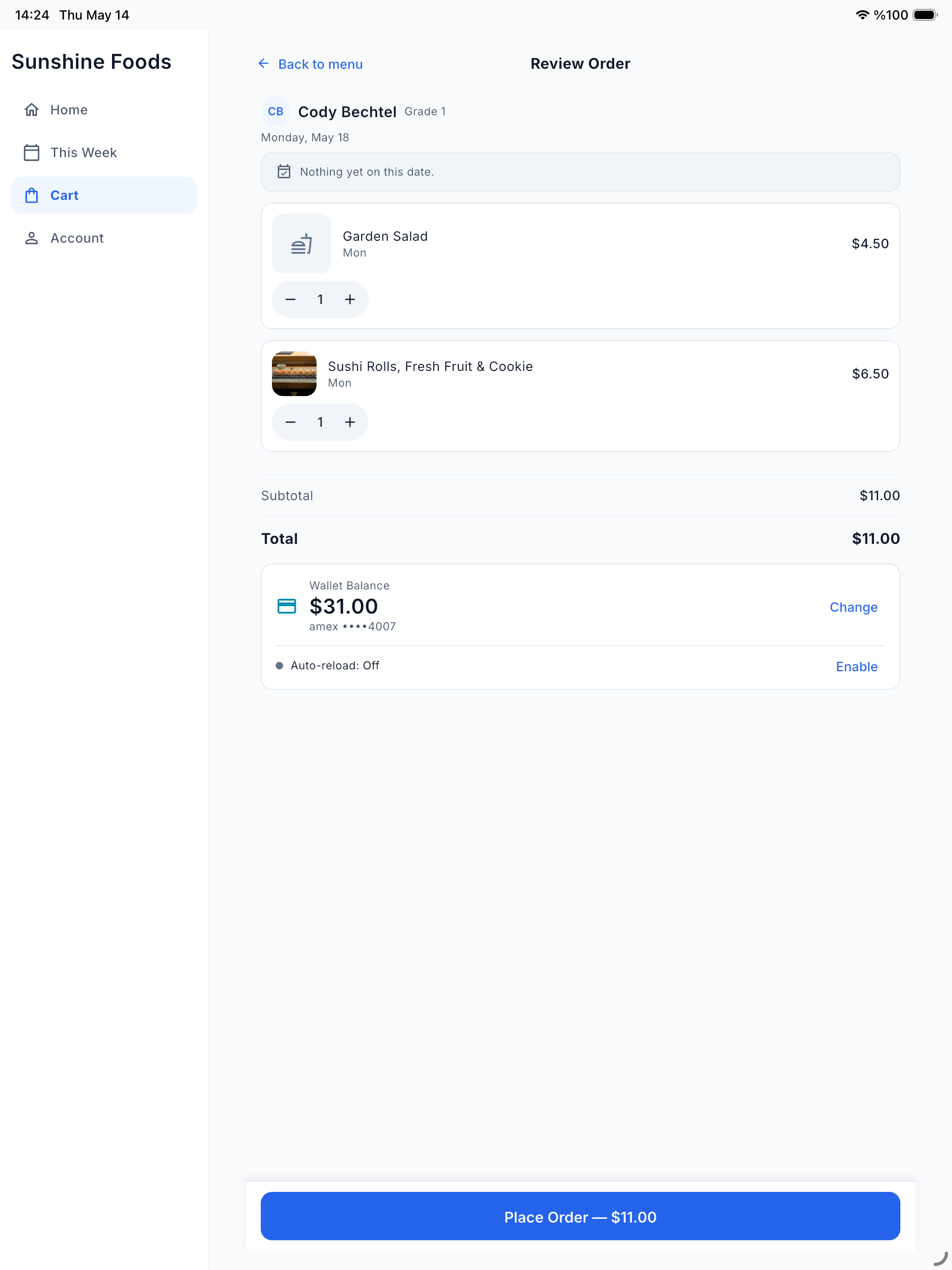Click the $6.50 price
Viewport: 952px width, 1270px height.
870,374
